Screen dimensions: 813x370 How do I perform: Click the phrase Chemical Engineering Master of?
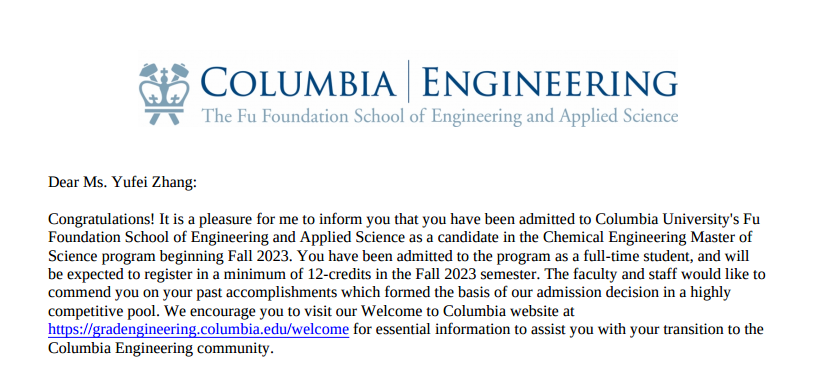(x=648, y=238)
